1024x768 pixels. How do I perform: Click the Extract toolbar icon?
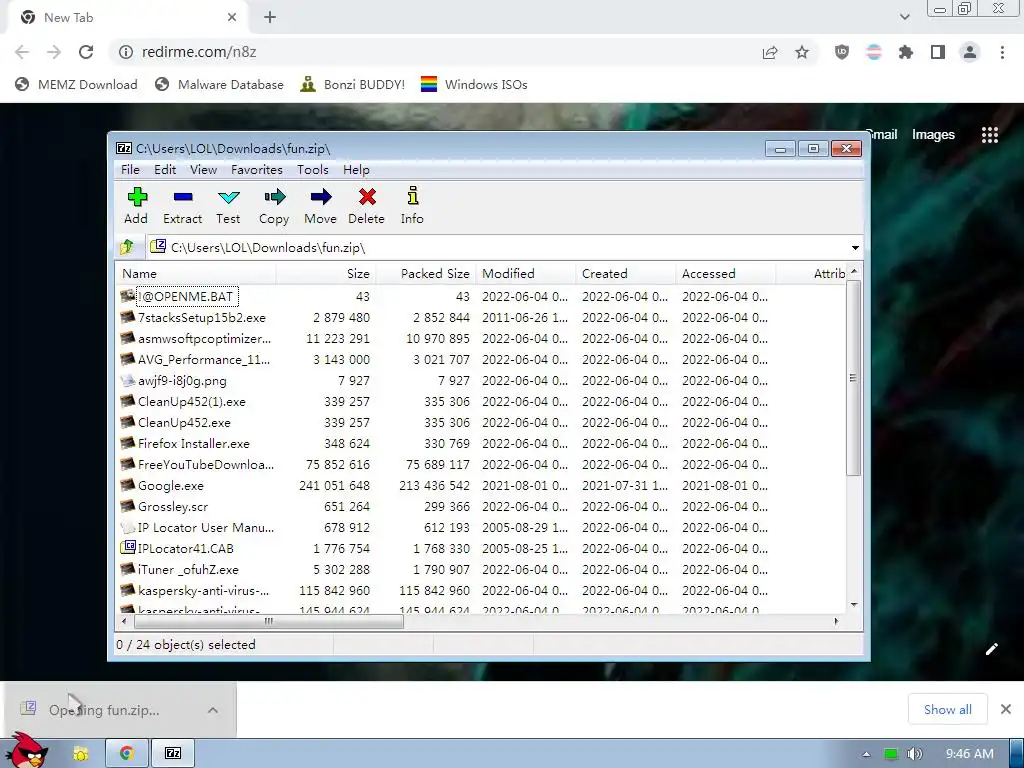[182, 205]
